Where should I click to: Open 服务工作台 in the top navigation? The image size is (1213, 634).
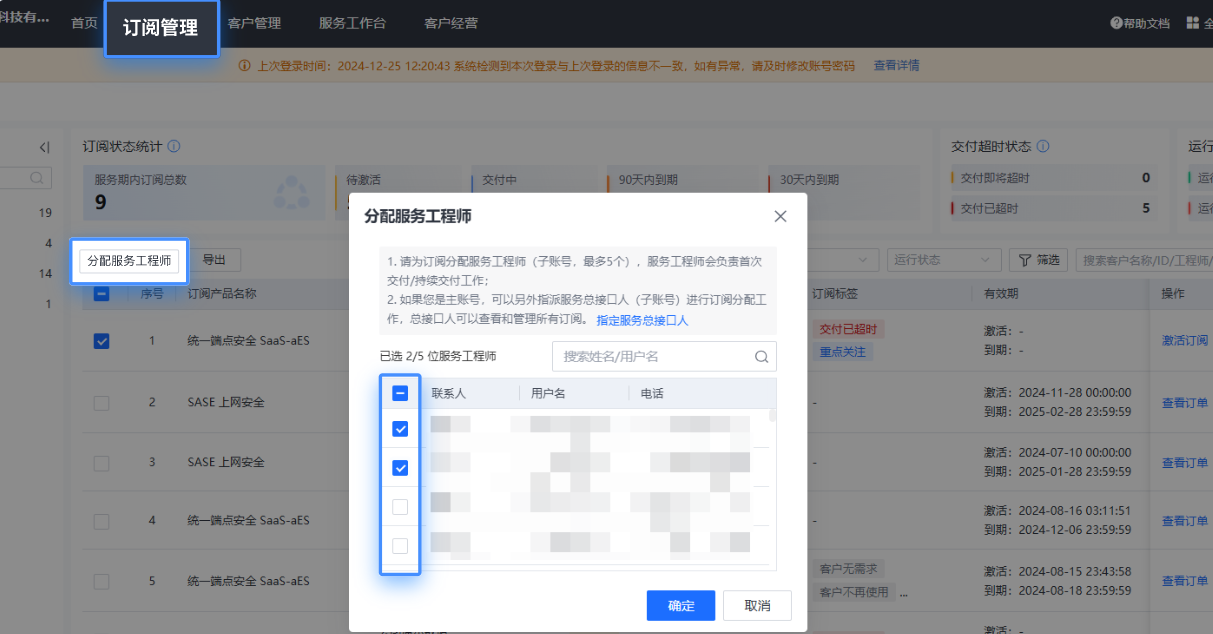click(352, 23)
